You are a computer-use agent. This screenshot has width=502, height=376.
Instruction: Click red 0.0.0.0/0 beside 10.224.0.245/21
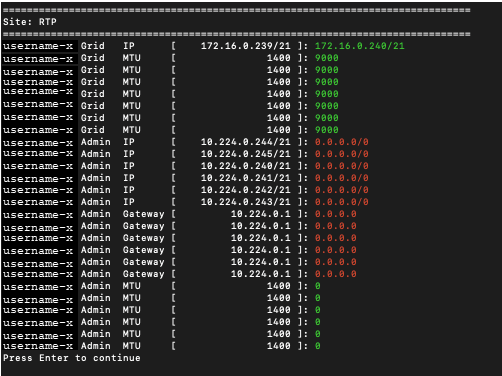coord(342,154)
